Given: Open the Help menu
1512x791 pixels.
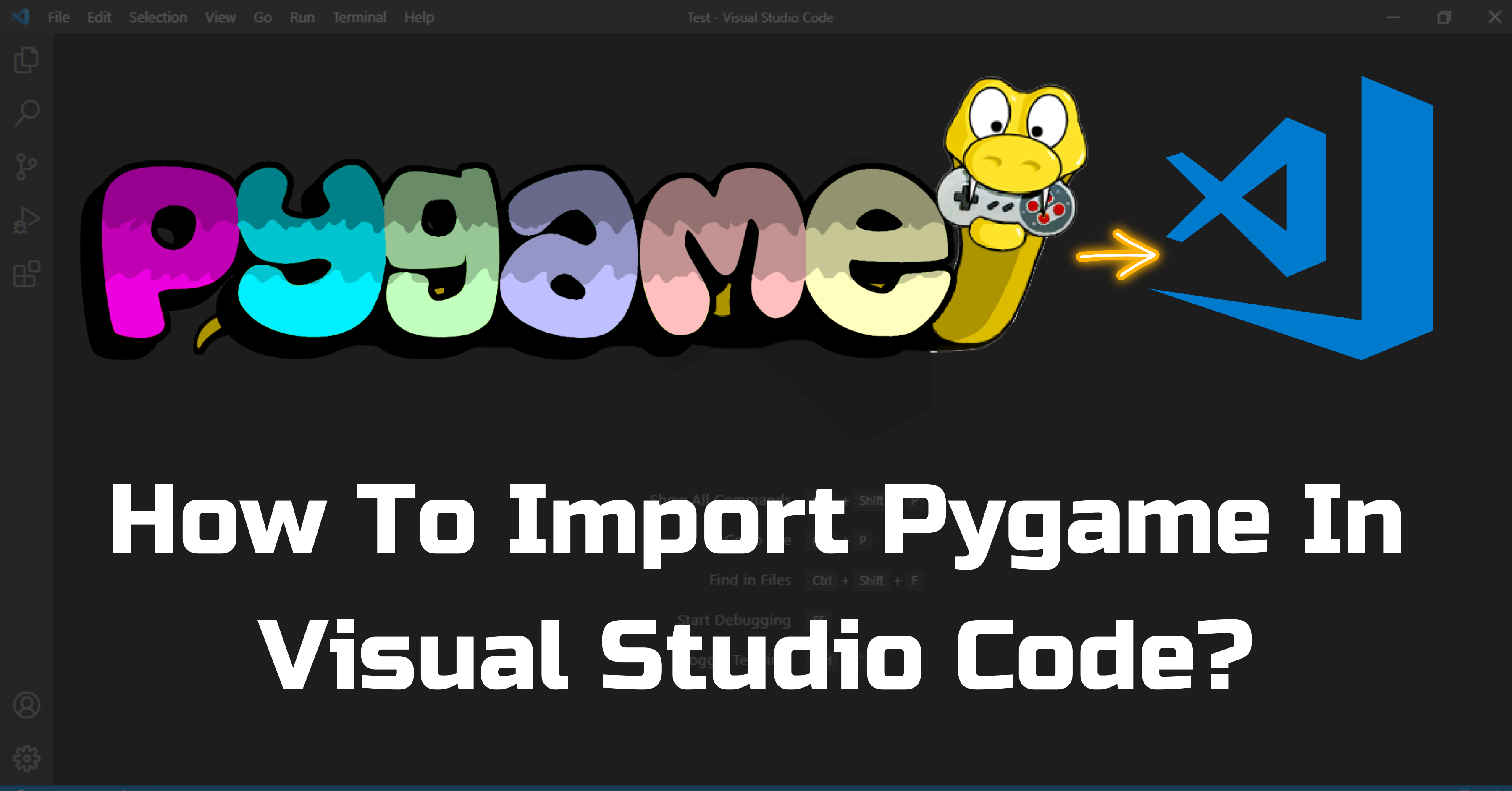Looking at the screenshot, I should point(418,17).
